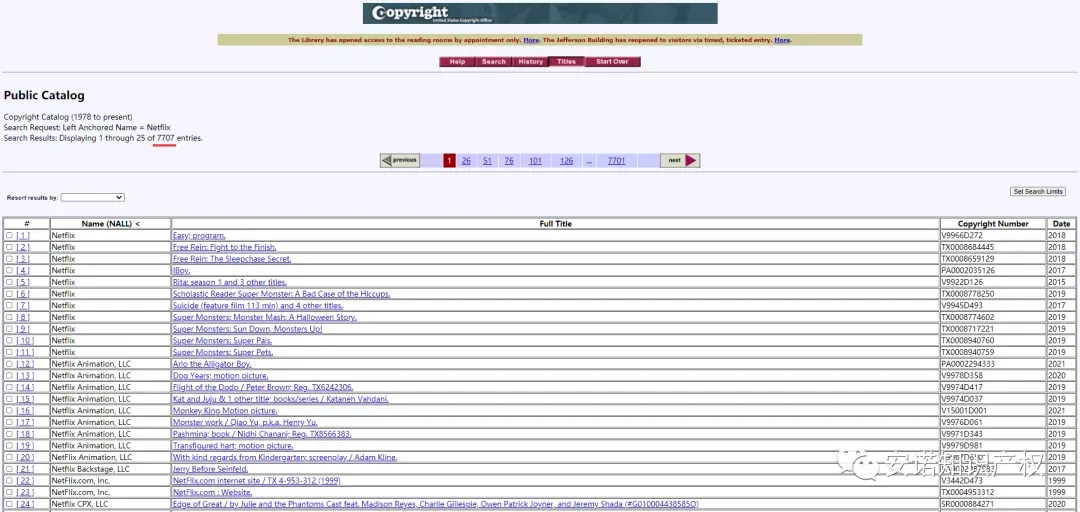Open 'NetFlix.com internet site / TX 4-953-312' link
Image resolution: width=1080 pixels, height=512 pixels.
tap(257, 481)
